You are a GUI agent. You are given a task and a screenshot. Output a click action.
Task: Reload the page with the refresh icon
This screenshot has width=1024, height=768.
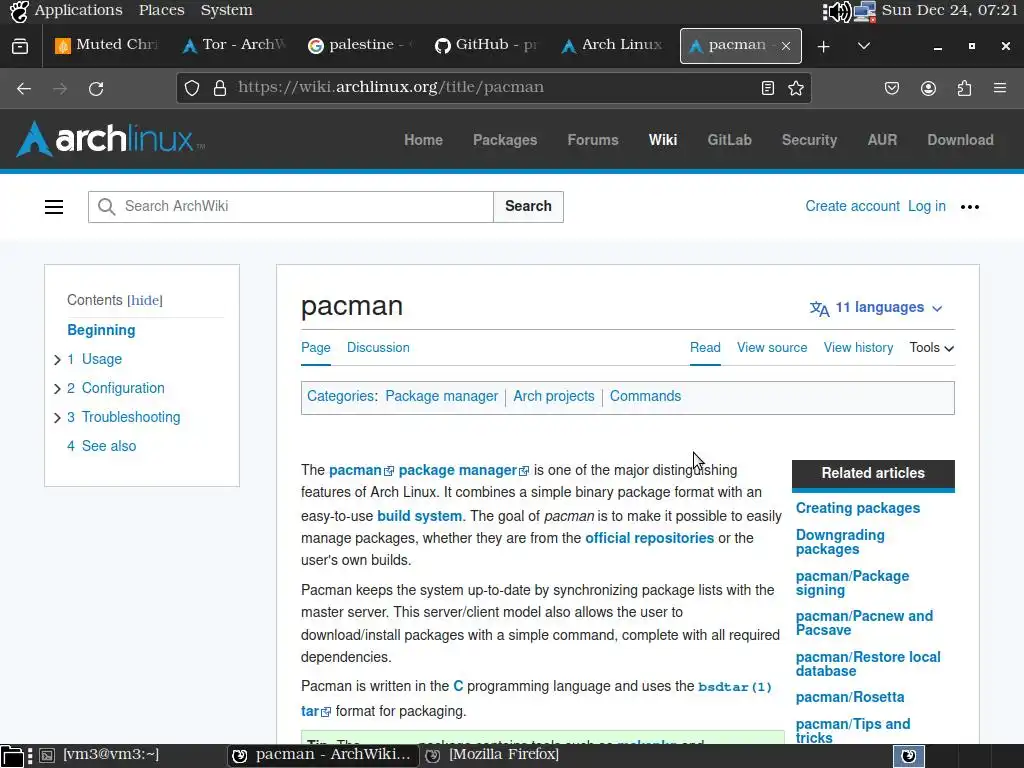click(96, 88)
